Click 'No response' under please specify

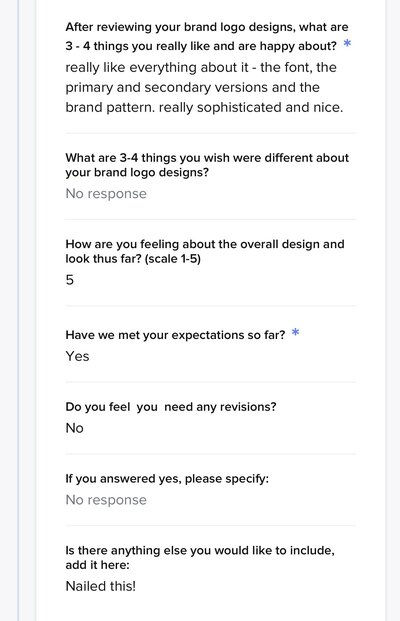[106, 500]
